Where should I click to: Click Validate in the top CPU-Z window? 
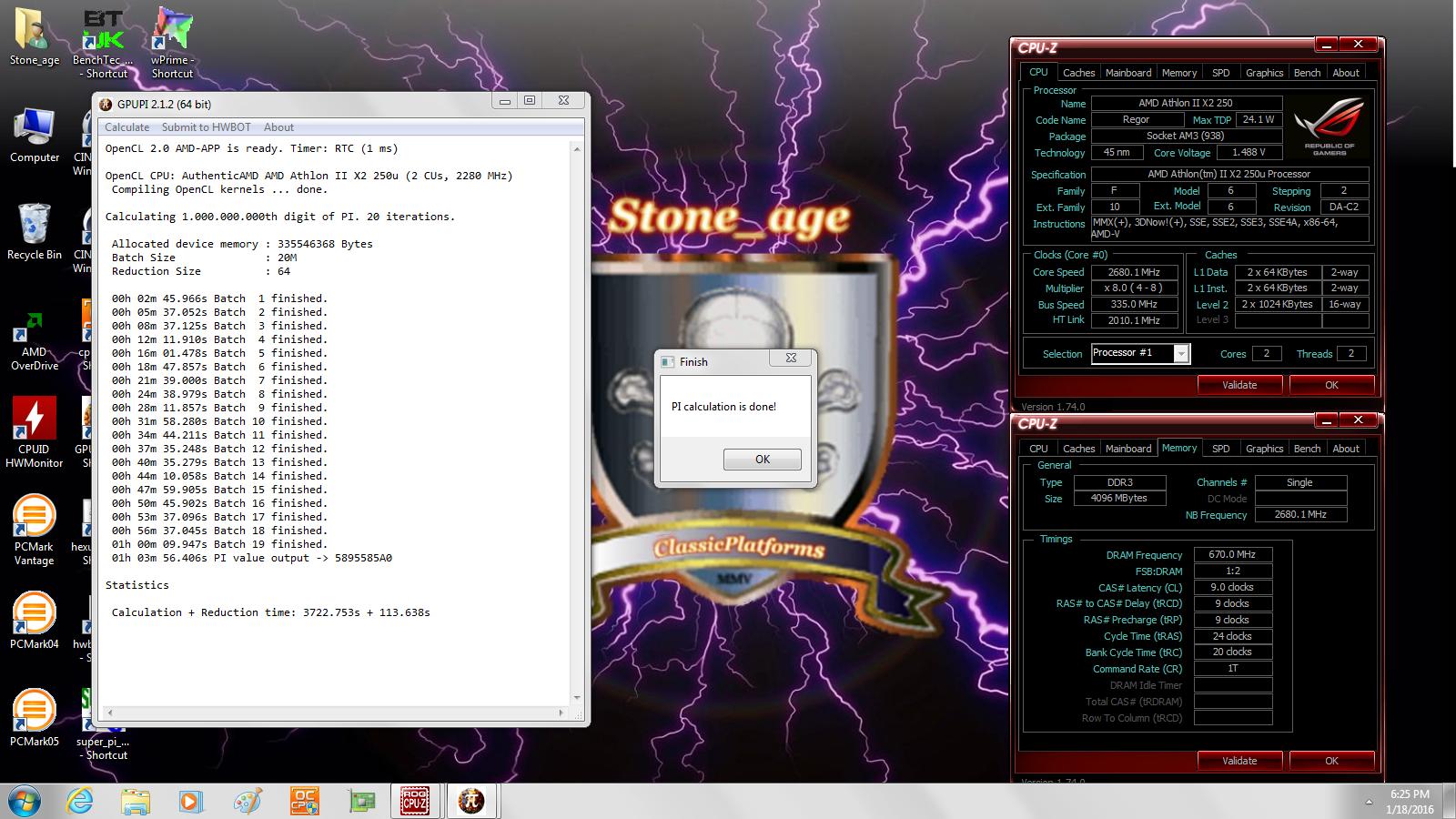(1239, 385)
